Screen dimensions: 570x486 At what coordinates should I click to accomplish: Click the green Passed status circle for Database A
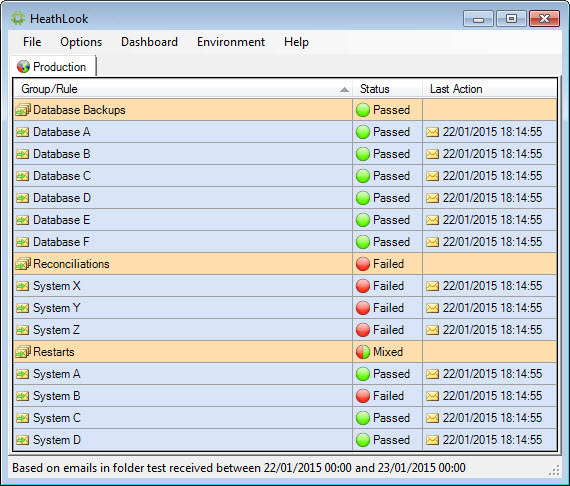tap(363, 132)
